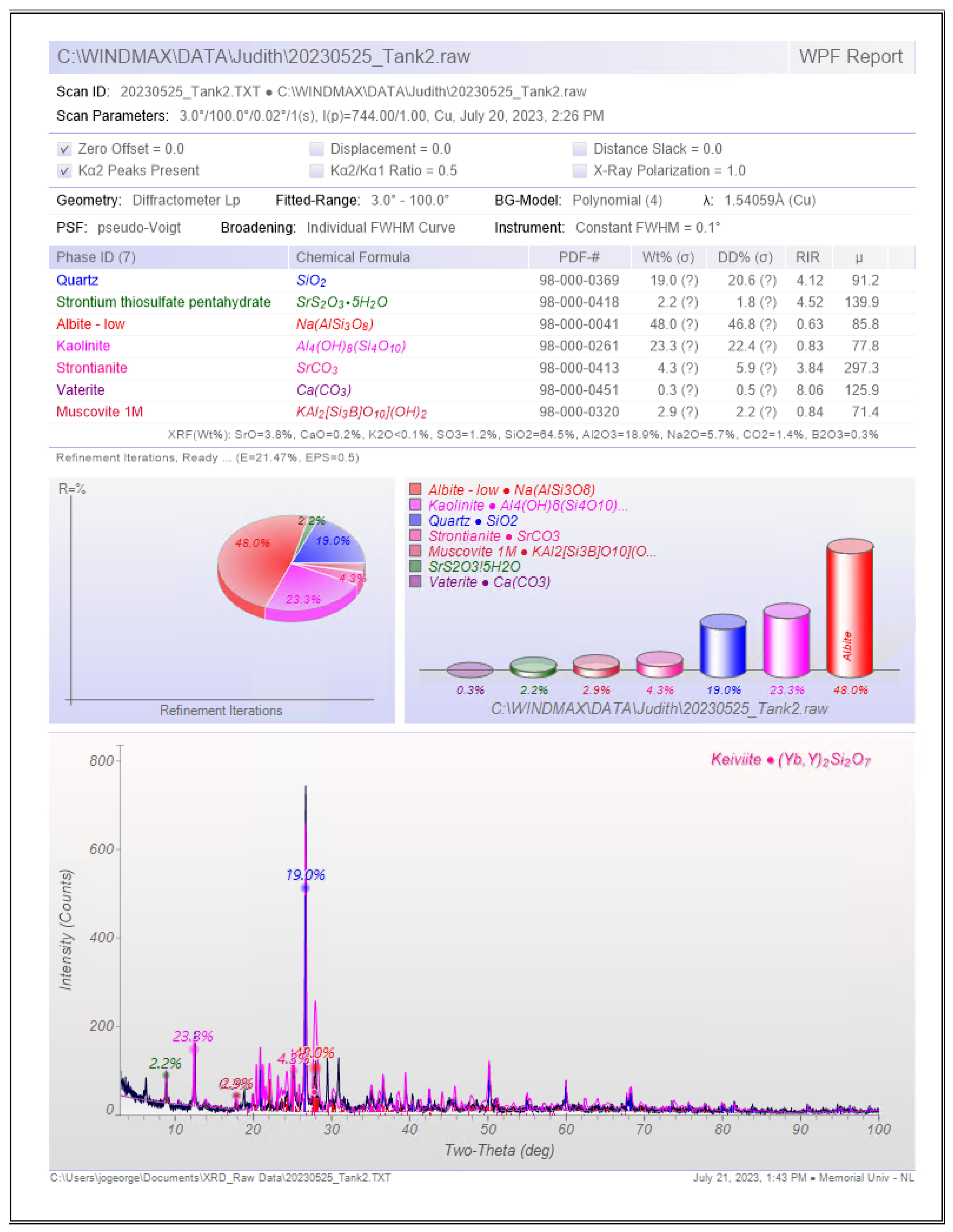Click the Wt% (σ) column header
The image size is (953, 1232).
(x=668, y=257)
